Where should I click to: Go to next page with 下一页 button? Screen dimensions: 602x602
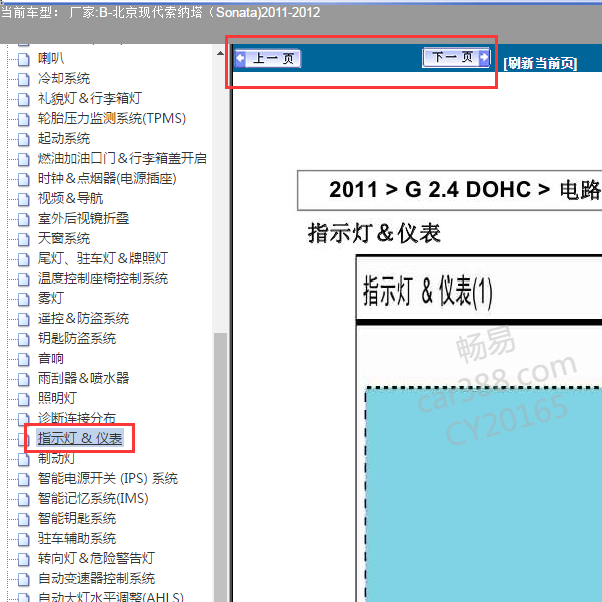tap(456, 58)
